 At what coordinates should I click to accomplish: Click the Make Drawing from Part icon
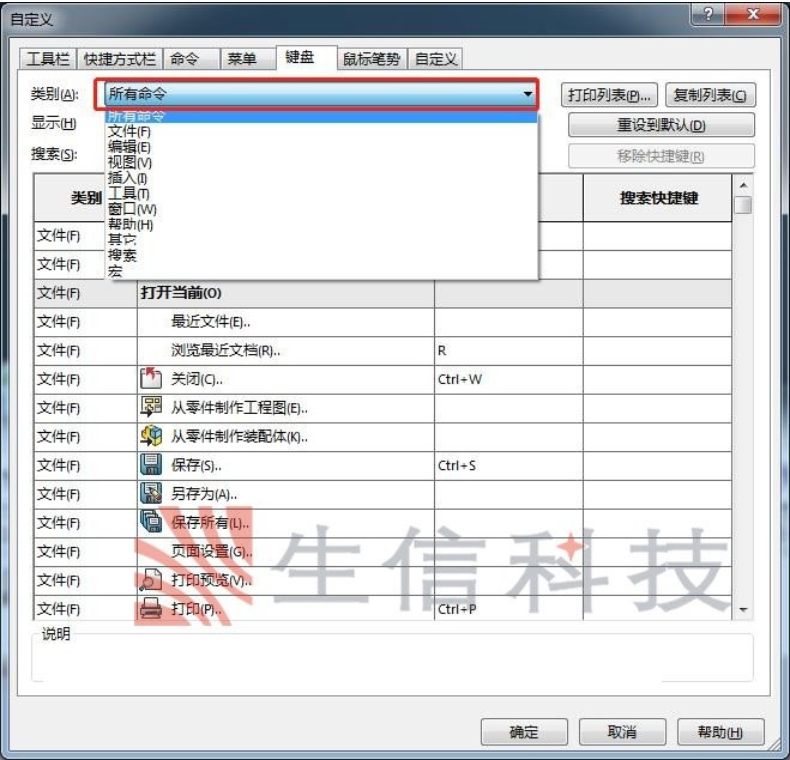tap(151, 407)
